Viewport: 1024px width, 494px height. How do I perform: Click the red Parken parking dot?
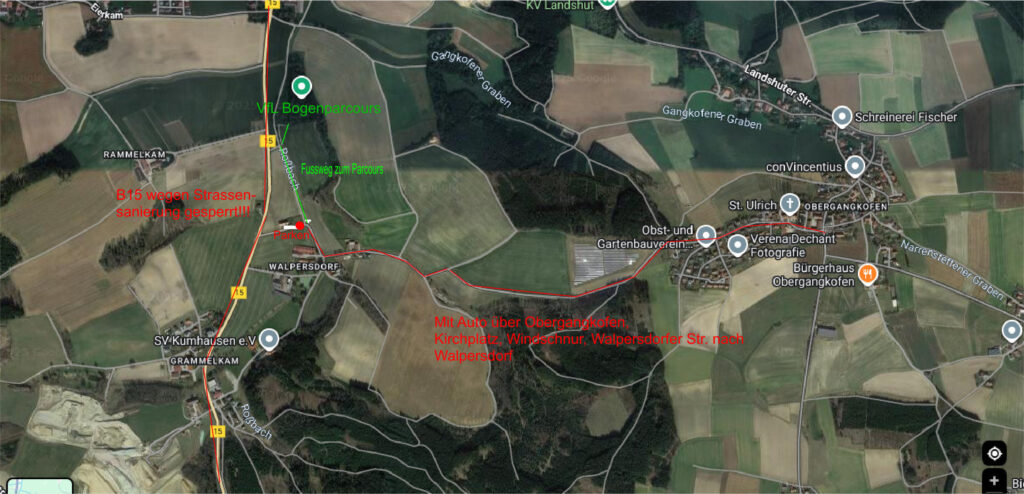[299, 225]
